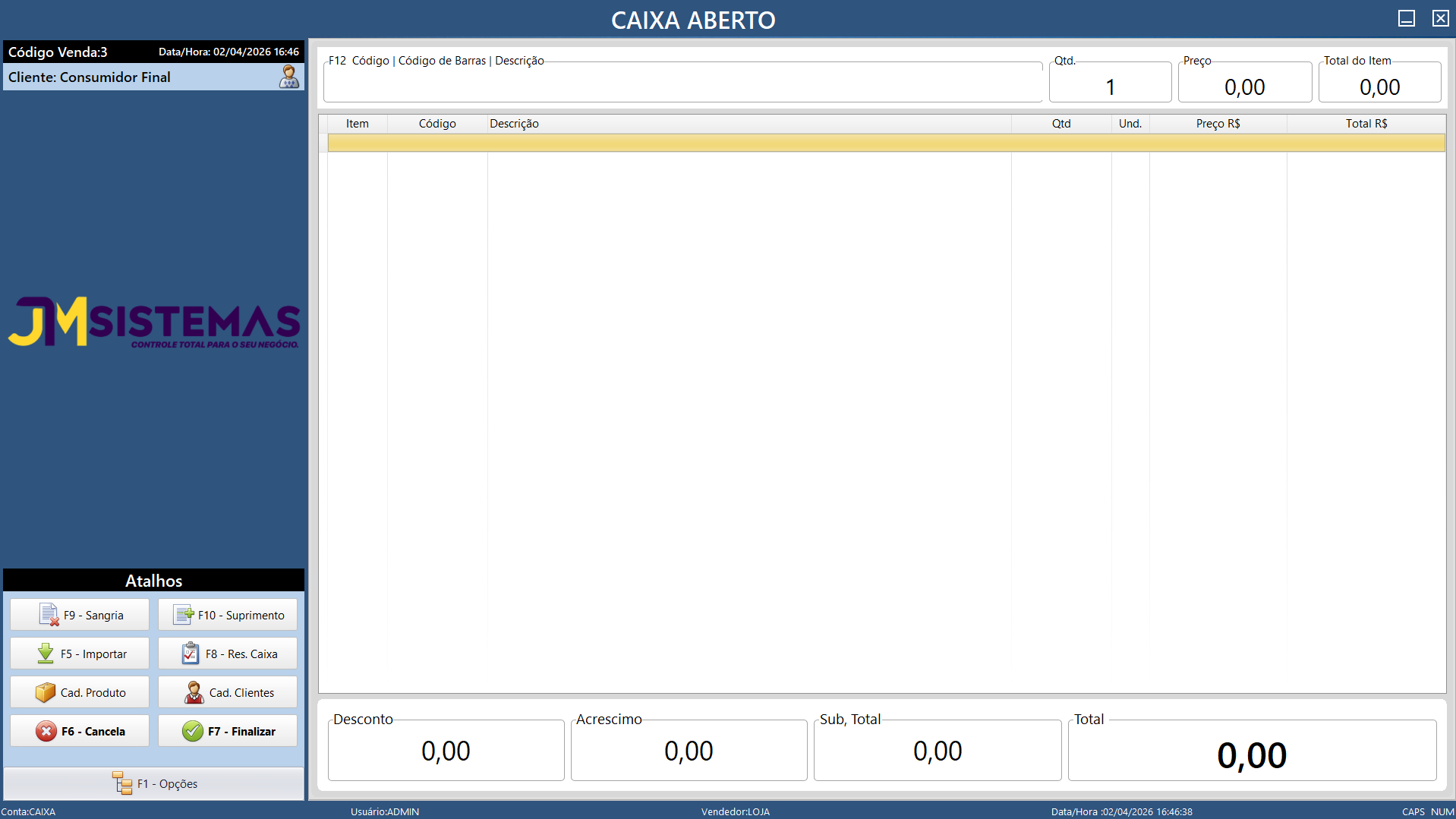Click the Total R$ column header
The image size is (1456, 819).
pos(1366,124)
